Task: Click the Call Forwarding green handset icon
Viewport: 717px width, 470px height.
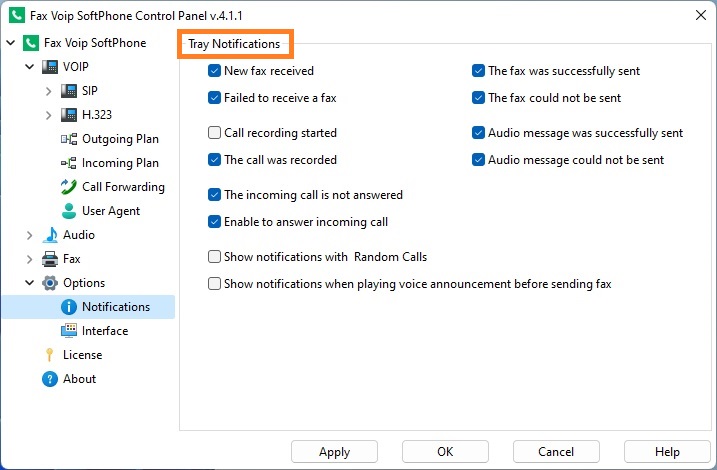Action: tap(69, 187)
